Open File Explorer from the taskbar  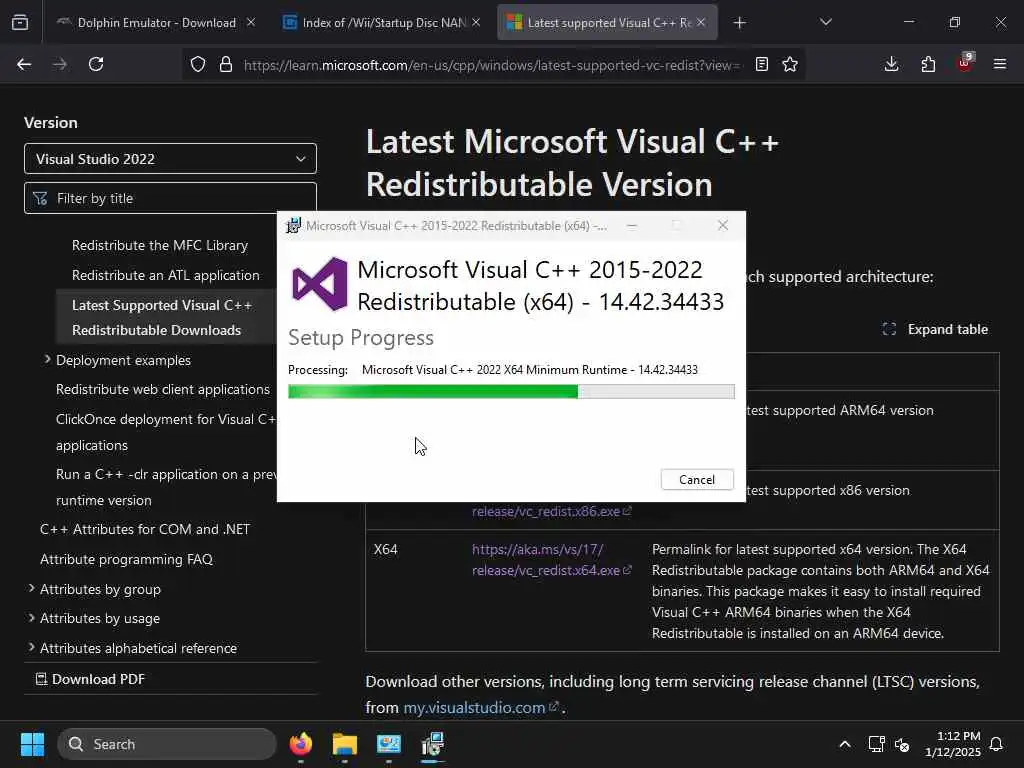[x=345, y=744]
